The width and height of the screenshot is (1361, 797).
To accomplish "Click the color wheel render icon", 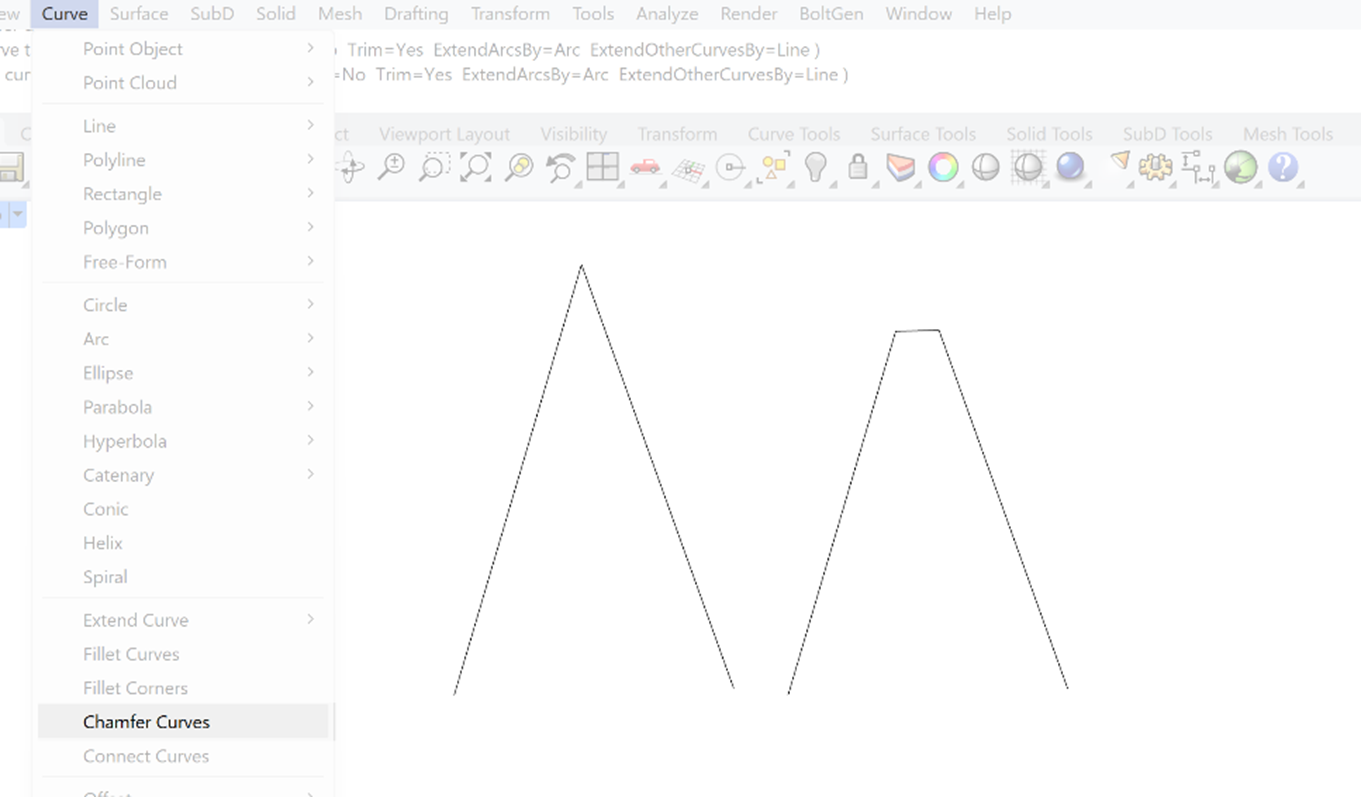I will (x=943, y=168).
